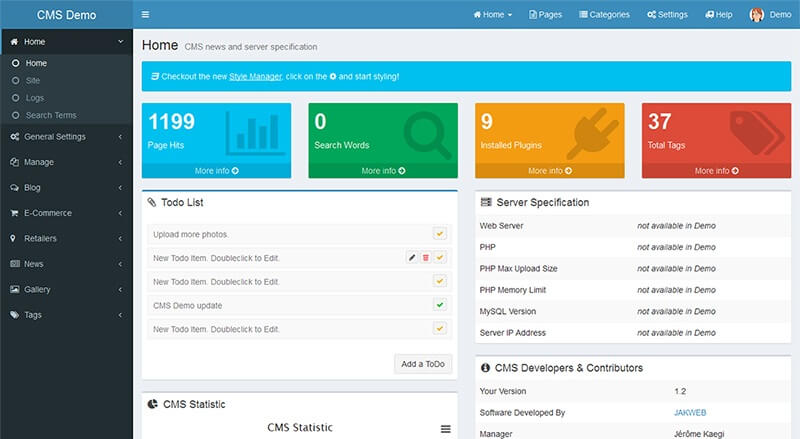Open More info on Total Tags card
Viewport: 800px width, 439px height.
point(716,170)
